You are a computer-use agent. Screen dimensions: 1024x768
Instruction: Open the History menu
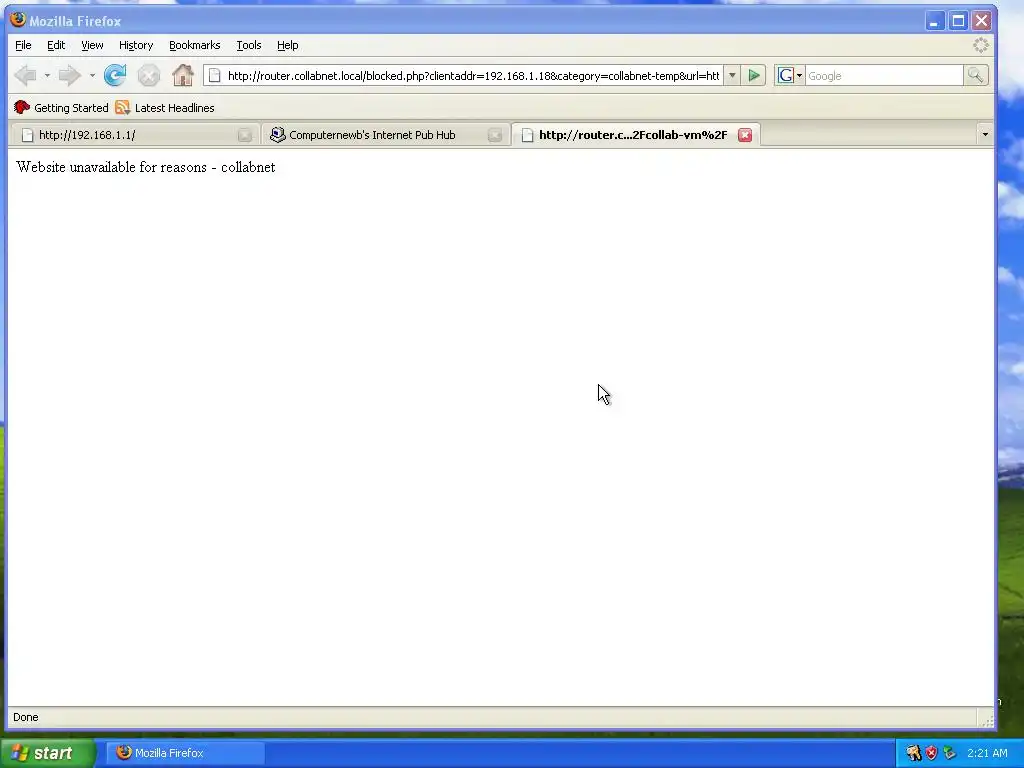point(136,45)
